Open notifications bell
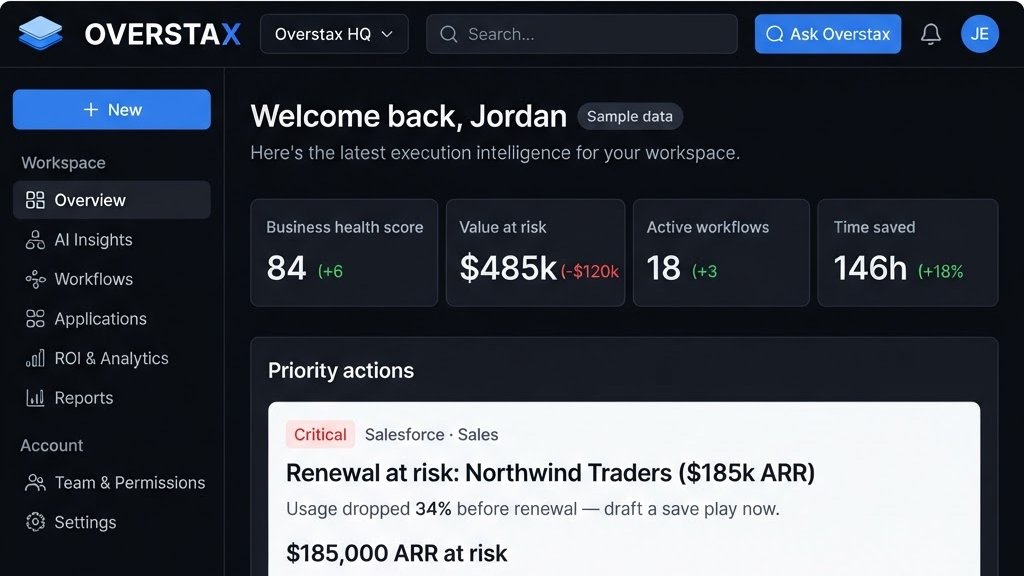 (x=931, y=34)
